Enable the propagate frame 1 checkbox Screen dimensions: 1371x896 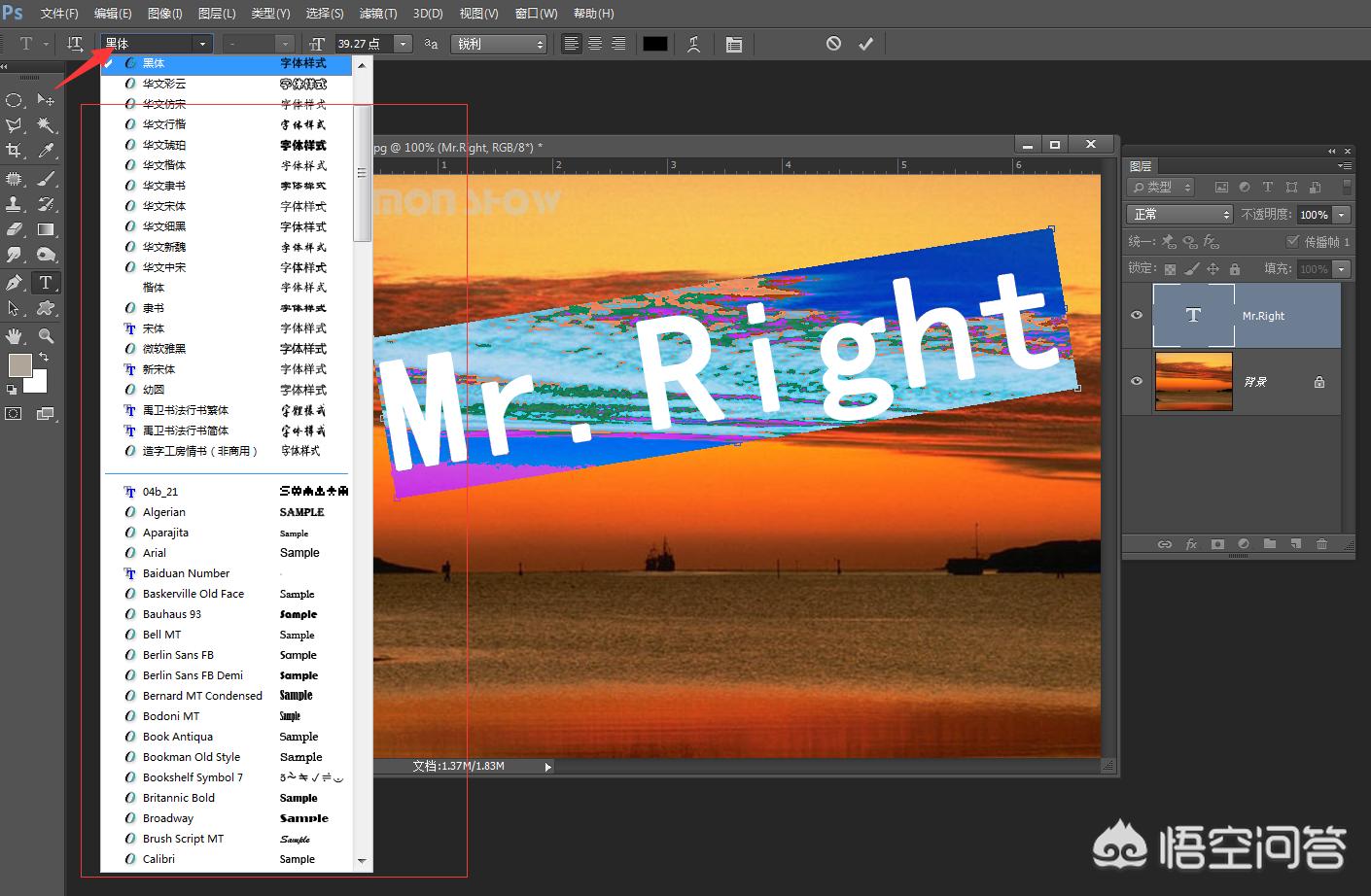point(1292,241)
